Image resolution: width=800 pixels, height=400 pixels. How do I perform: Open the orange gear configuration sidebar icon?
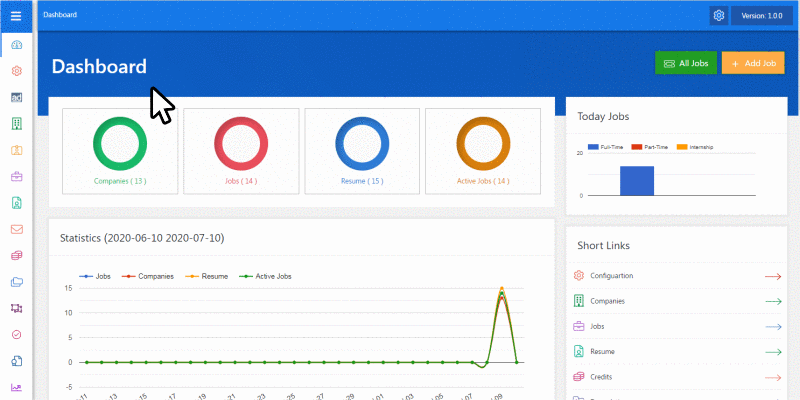pos(16,71)
